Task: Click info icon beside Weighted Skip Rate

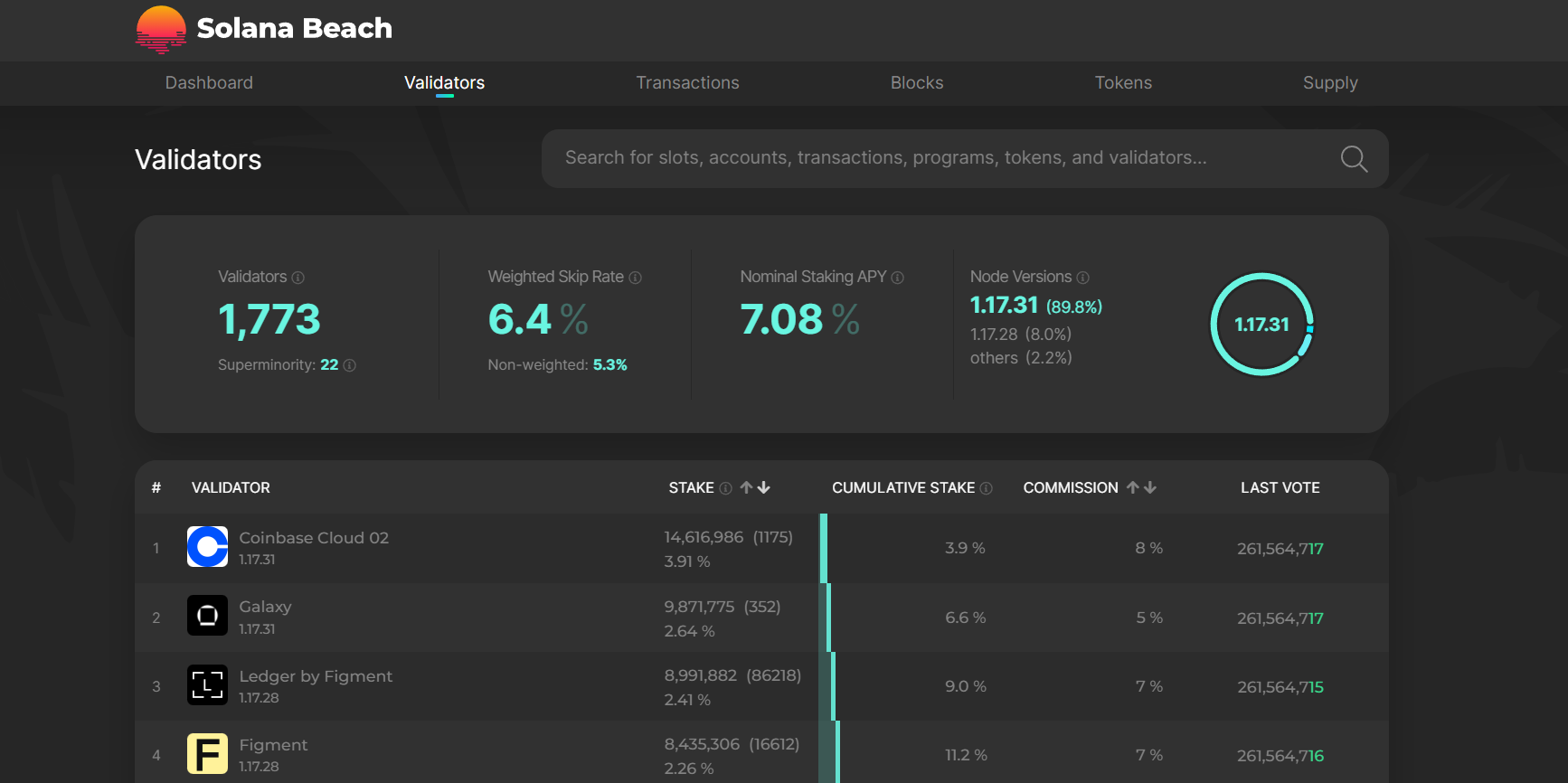Action: [x=636, y=278]
